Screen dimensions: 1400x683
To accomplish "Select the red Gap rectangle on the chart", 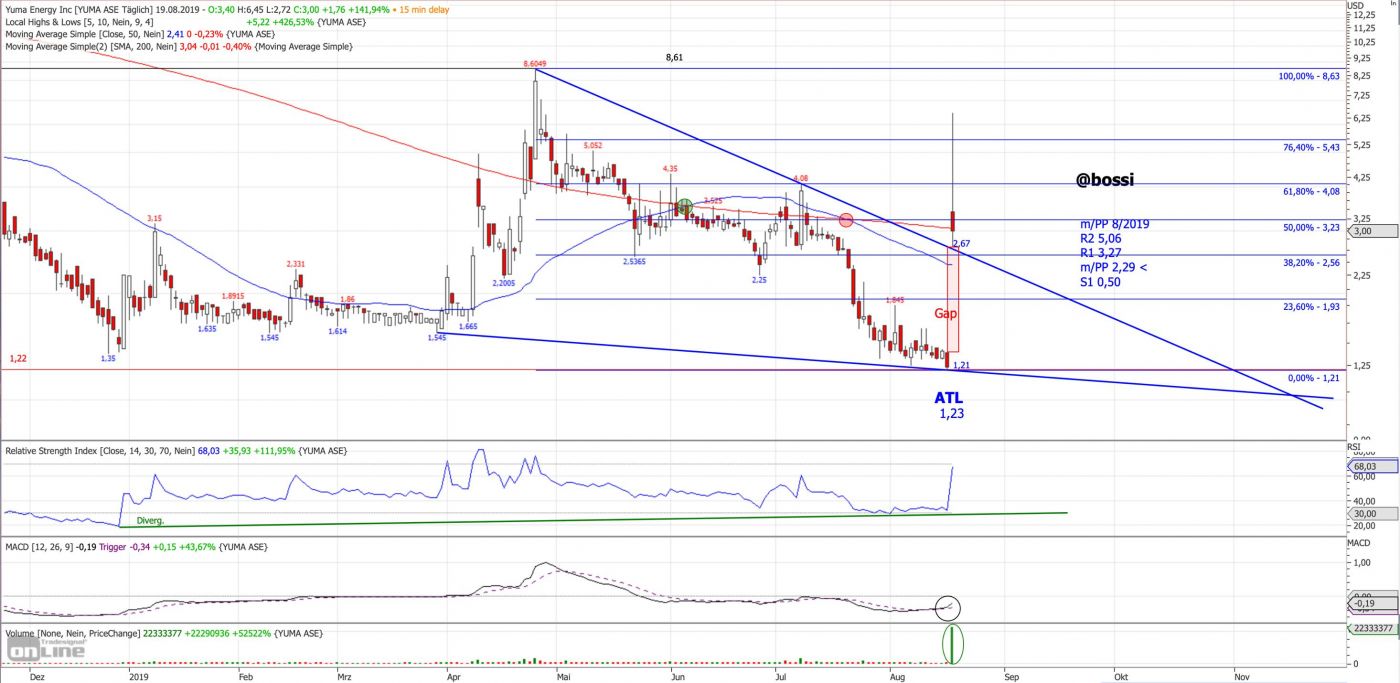I will pos(953,300).
